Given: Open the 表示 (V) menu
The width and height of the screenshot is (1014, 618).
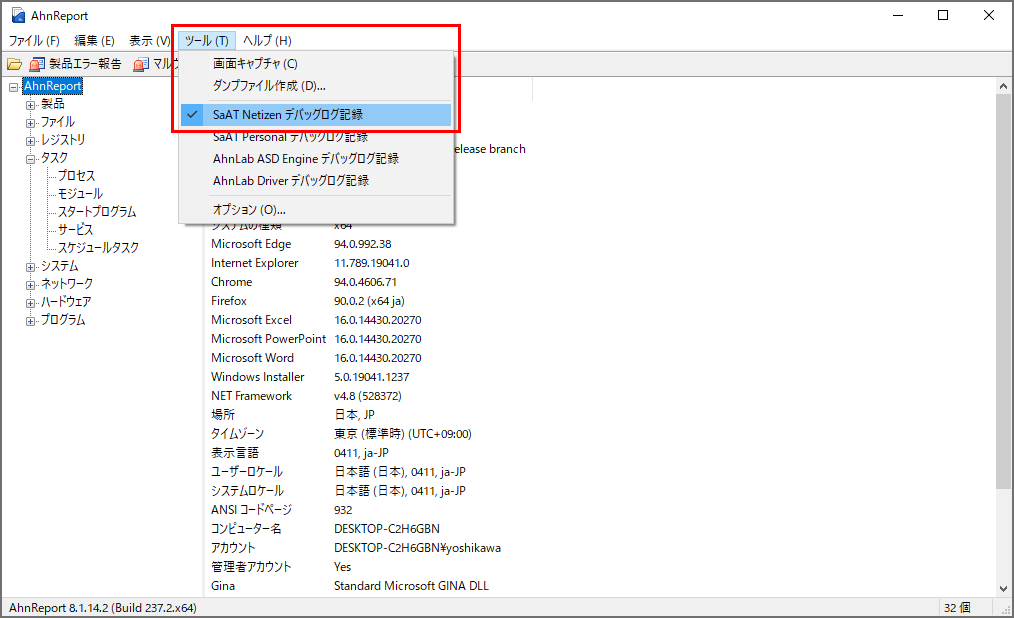Looking at the screenshot, I should pos(149,41).
